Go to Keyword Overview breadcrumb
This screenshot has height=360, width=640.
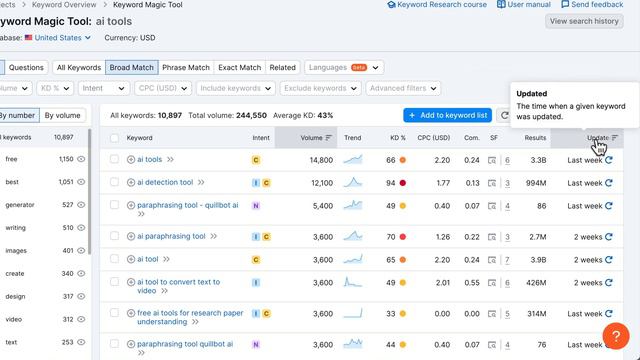(x=64, y=5)
